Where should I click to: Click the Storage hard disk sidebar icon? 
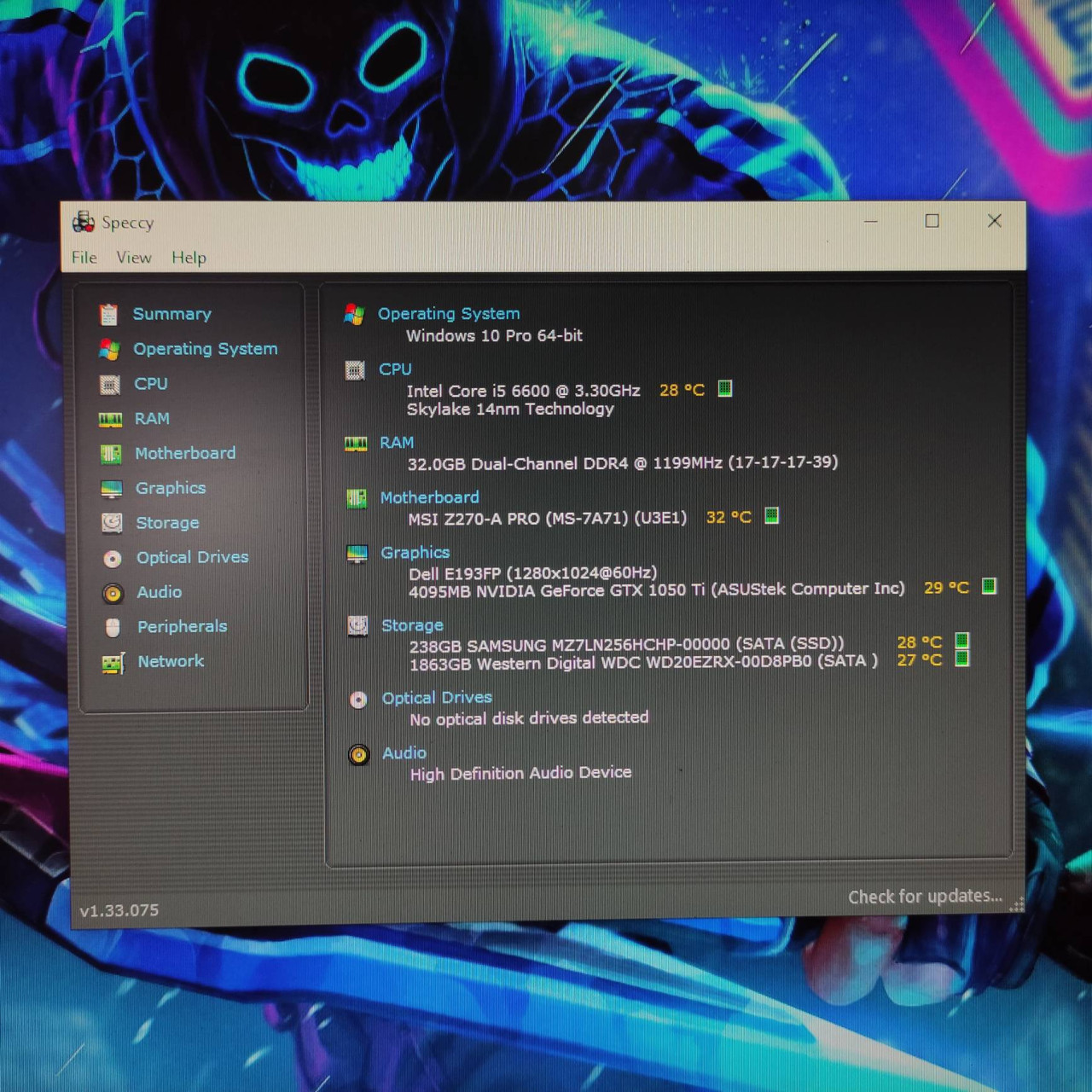(112, 523)
